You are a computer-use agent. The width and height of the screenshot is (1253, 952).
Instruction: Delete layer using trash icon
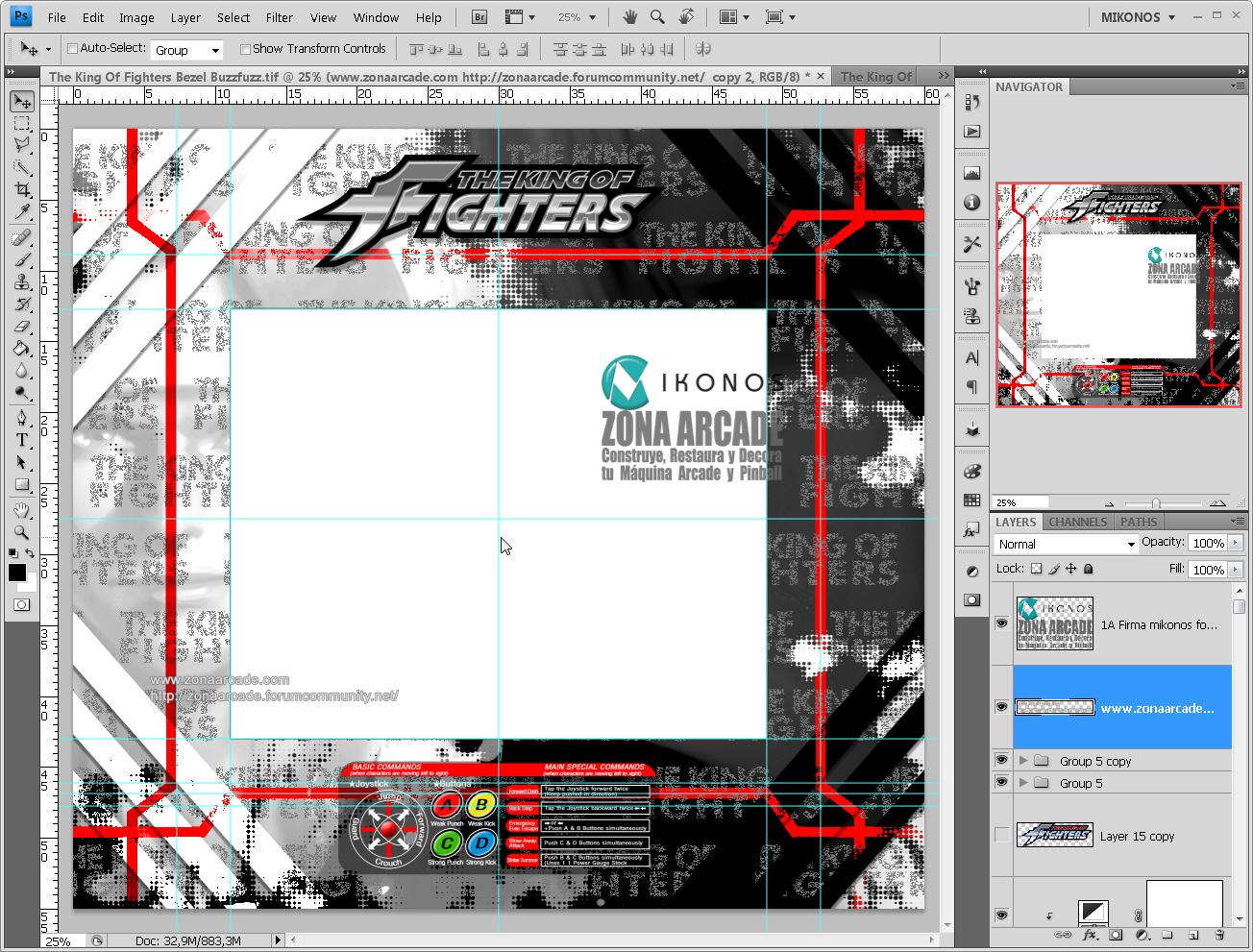point(1219,935)
